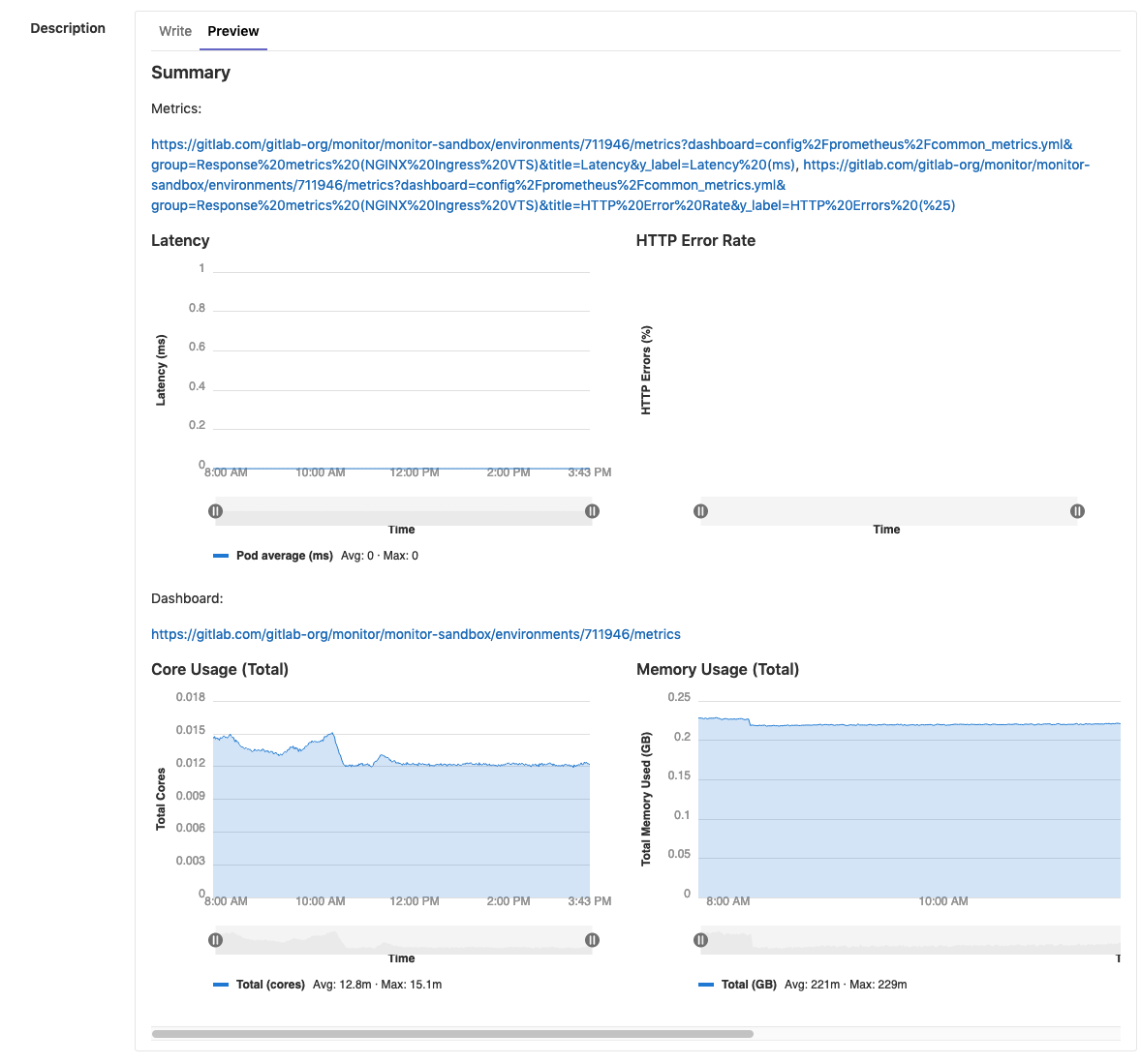Click 'Avg: 221m · Max: 229m' text
The width and height of the screenshot is (1141, 1064).
[846, 985]
